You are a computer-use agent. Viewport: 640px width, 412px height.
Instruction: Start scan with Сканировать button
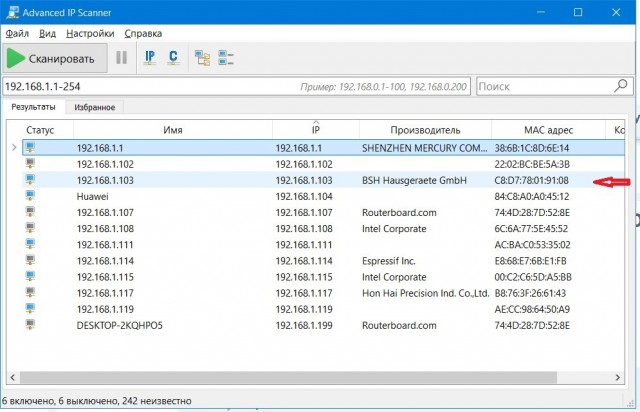pos(55,58)
